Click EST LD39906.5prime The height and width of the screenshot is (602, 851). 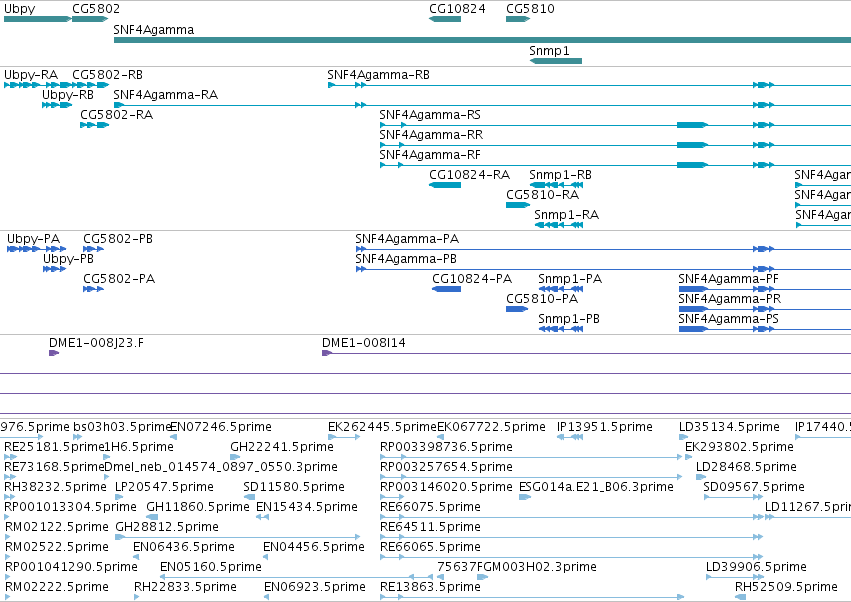click(x=756, y=568)
